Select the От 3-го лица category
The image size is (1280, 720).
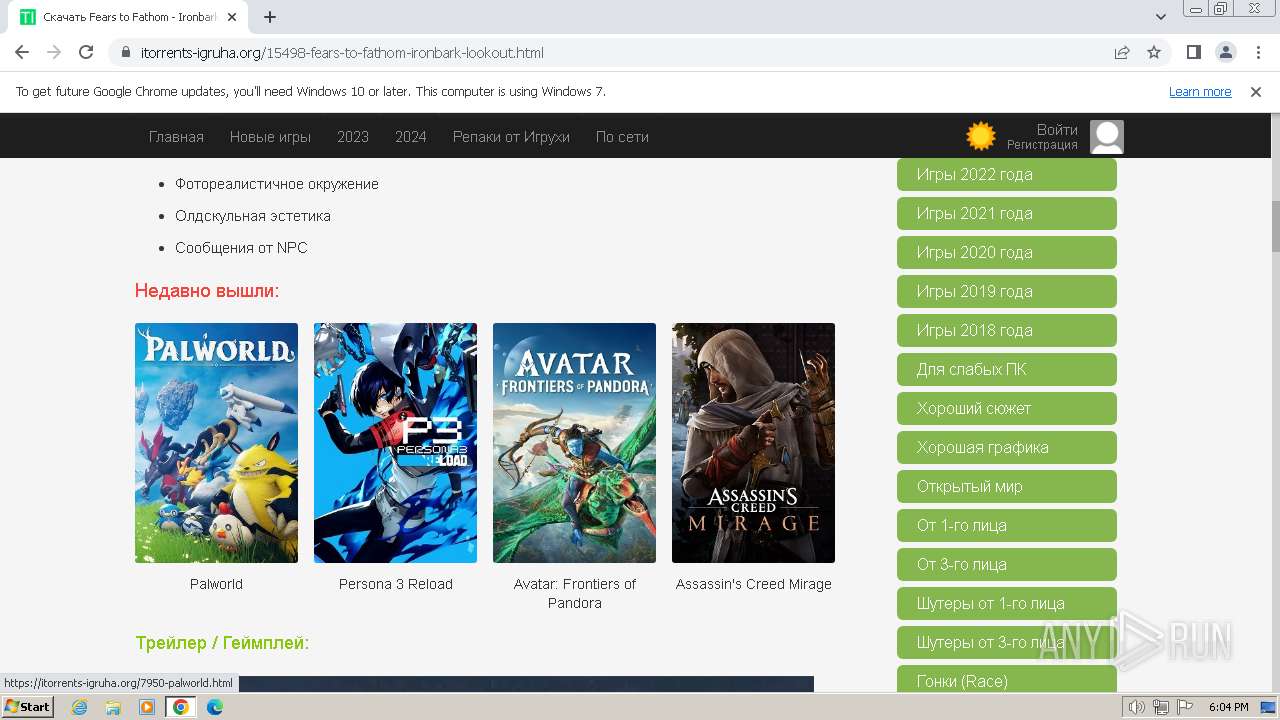(x=1007, y=564)
